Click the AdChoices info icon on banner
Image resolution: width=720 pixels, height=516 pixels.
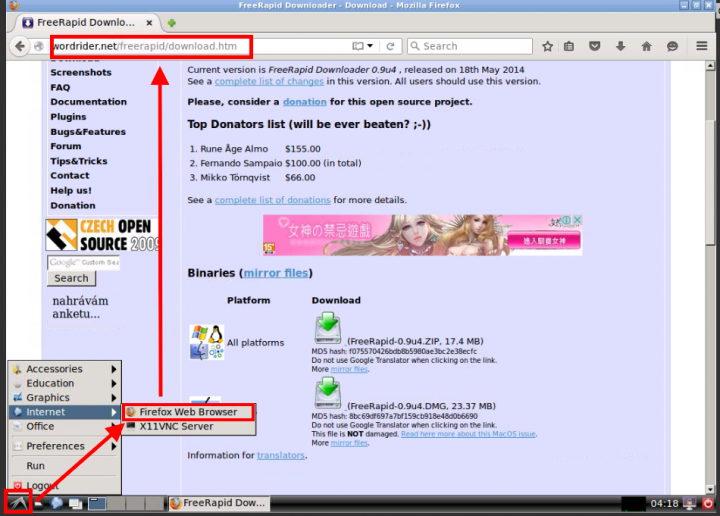pyautogui.click(x=567, y=220)
